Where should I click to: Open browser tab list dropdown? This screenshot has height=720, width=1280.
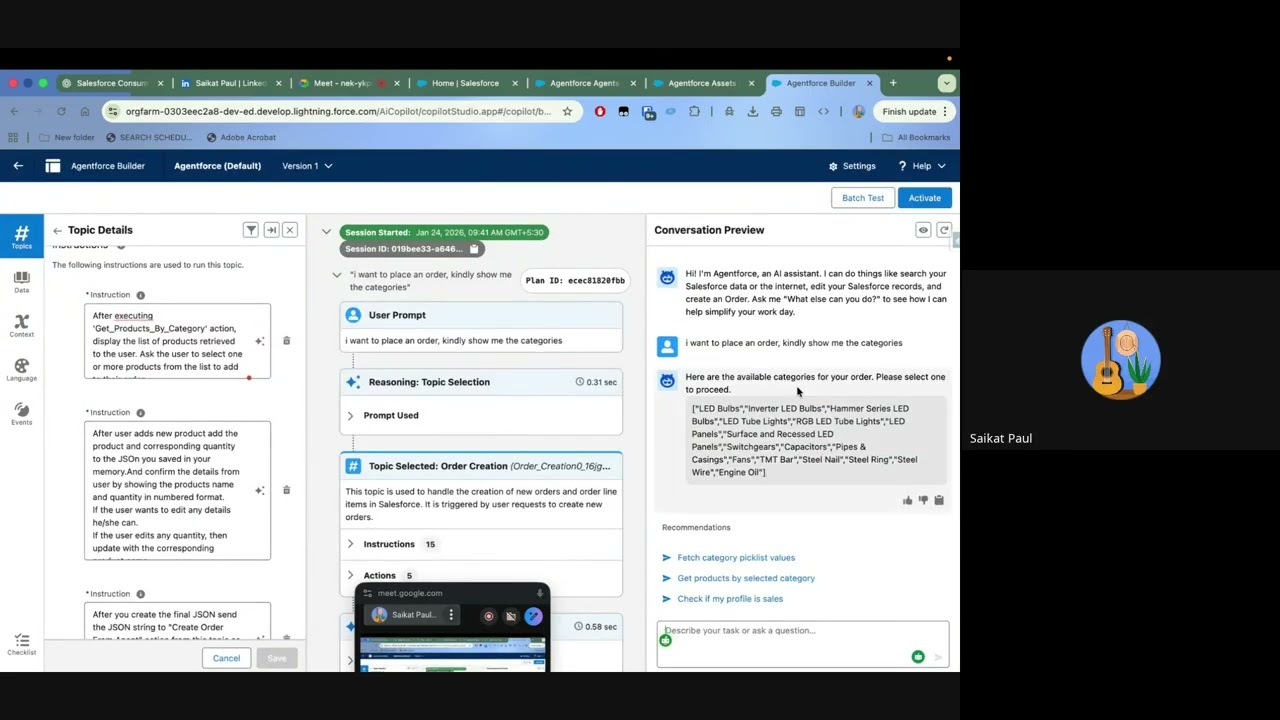pos(946,83)
